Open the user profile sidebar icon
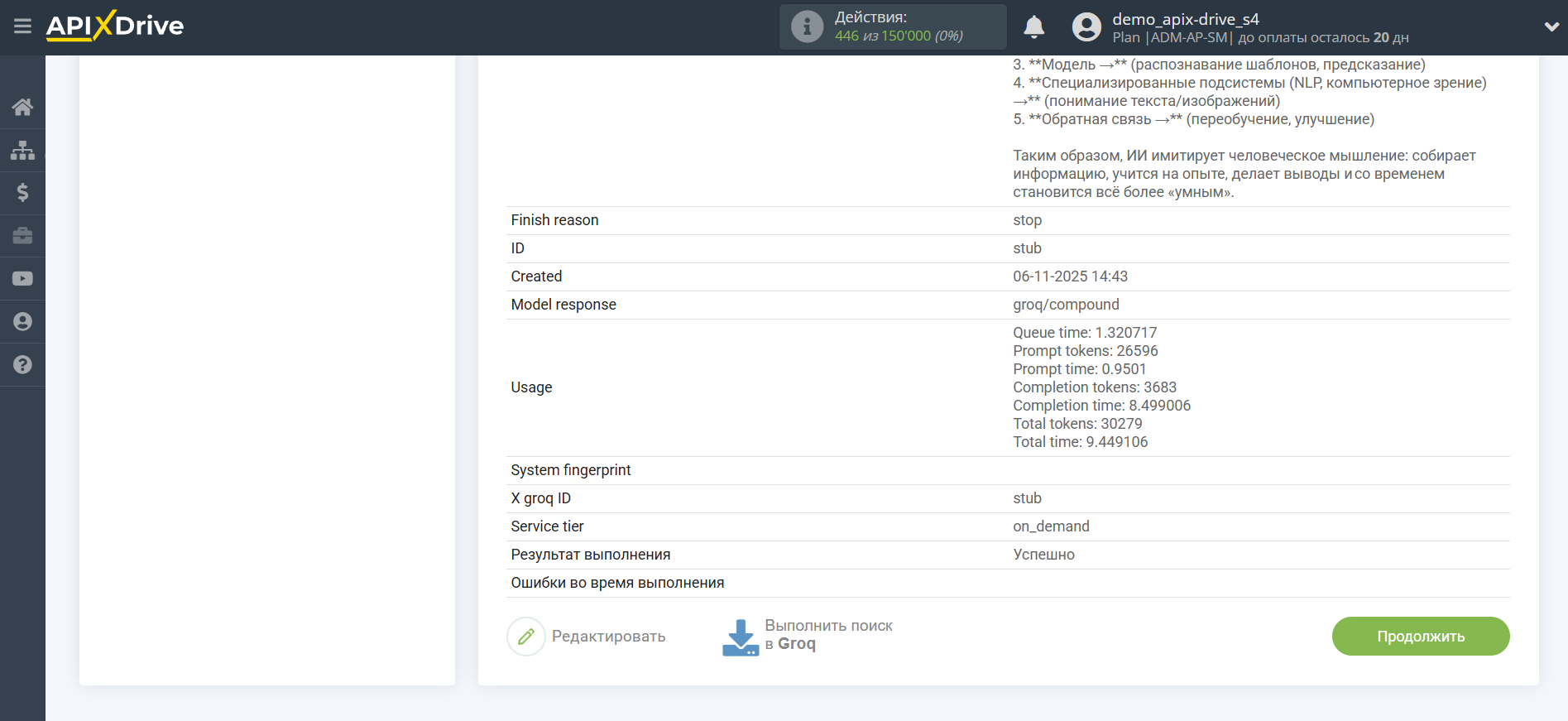This screenshot has width=1568, height=721. 22,322
